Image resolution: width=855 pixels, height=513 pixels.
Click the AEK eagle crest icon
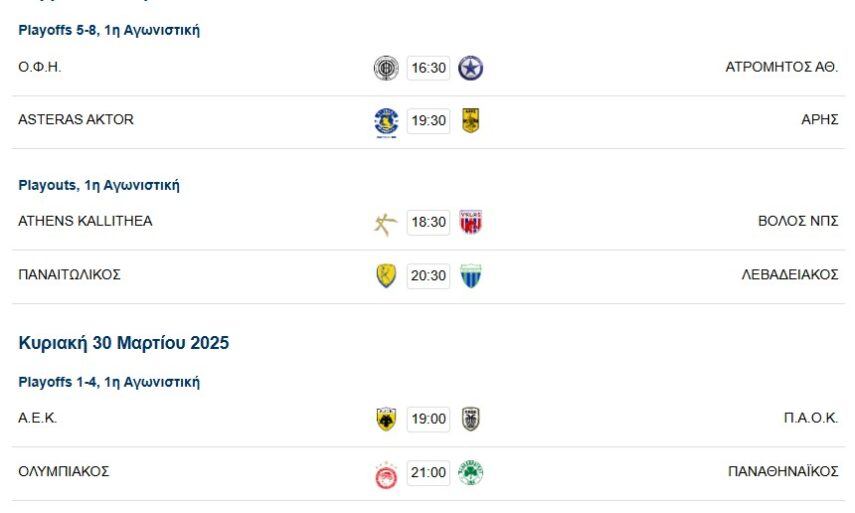(386, 420)
